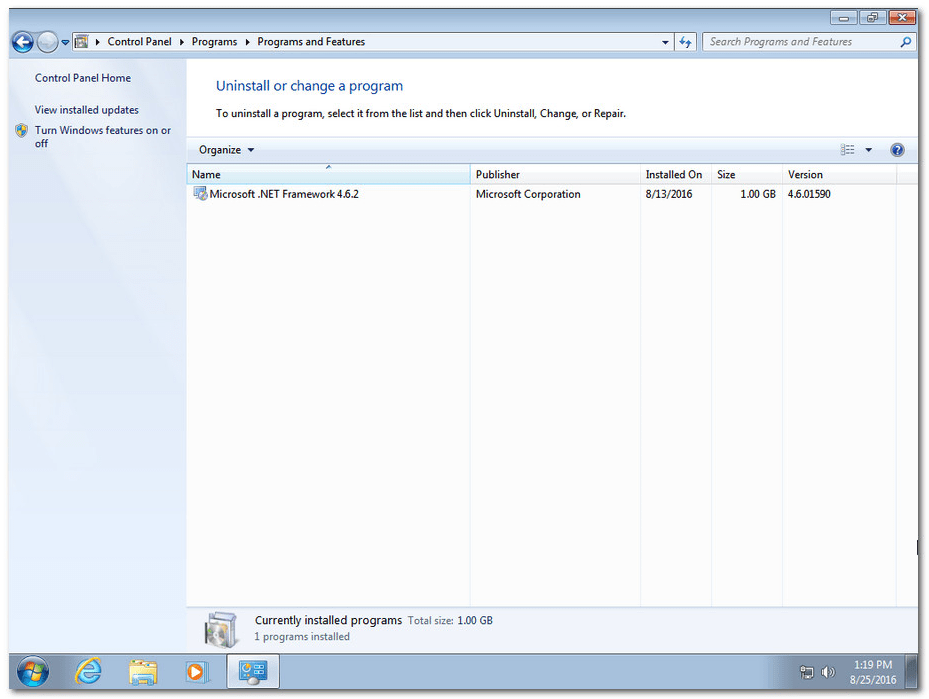Sort the program list by Publisher
The height and width of the screenshot is (699, 929).
(x=497, y=173)
